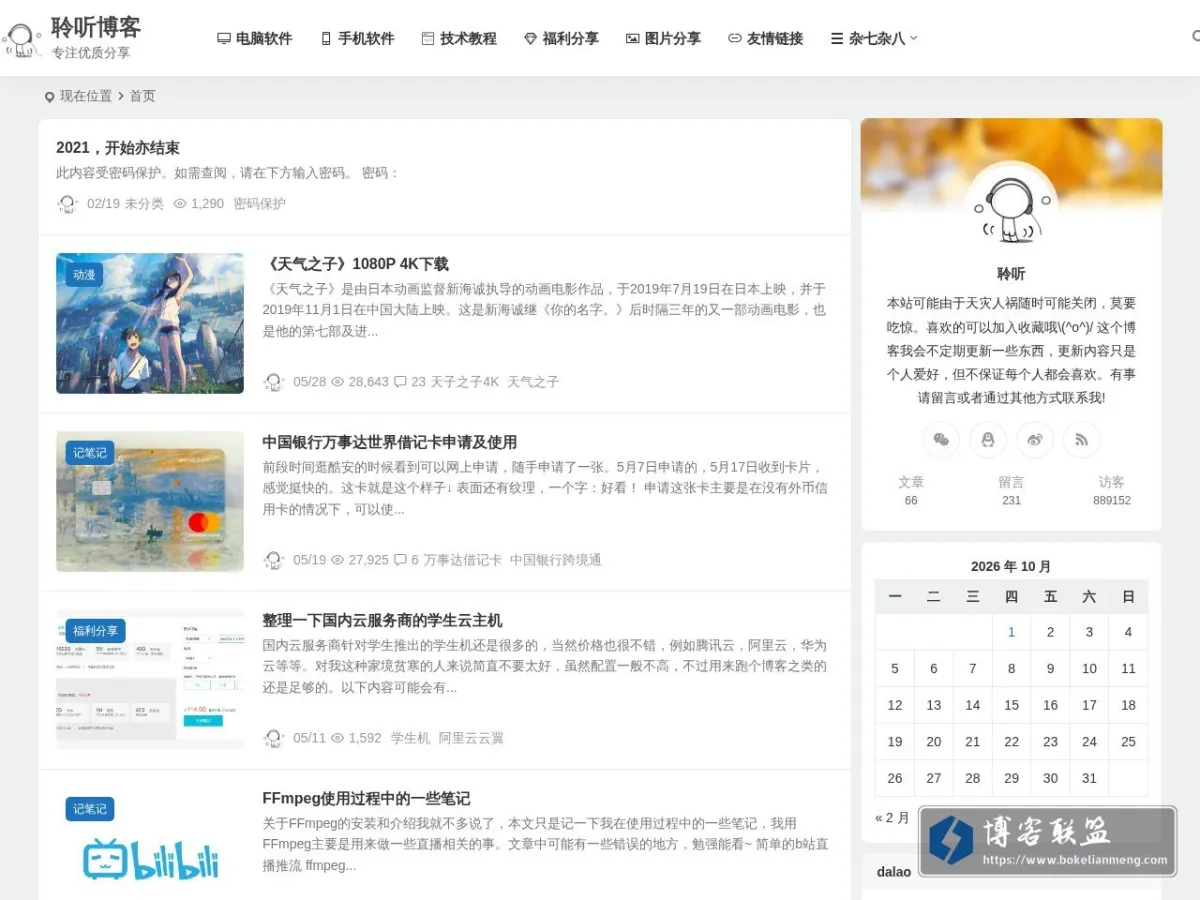Click the 动漫 category badge
This screenshot has width=1200, height=900.
coord(84,274)
